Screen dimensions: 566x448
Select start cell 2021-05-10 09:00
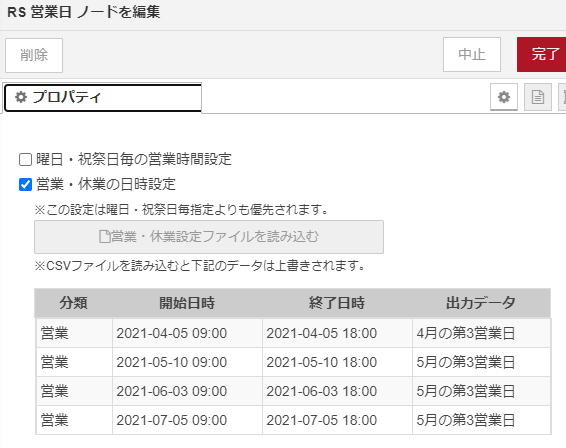point(187,362)
